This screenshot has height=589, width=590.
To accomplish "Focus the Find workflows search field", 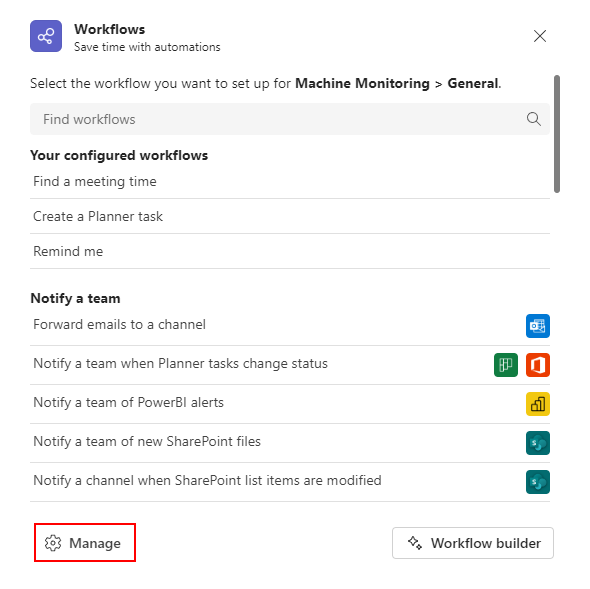I will (290, 119).
